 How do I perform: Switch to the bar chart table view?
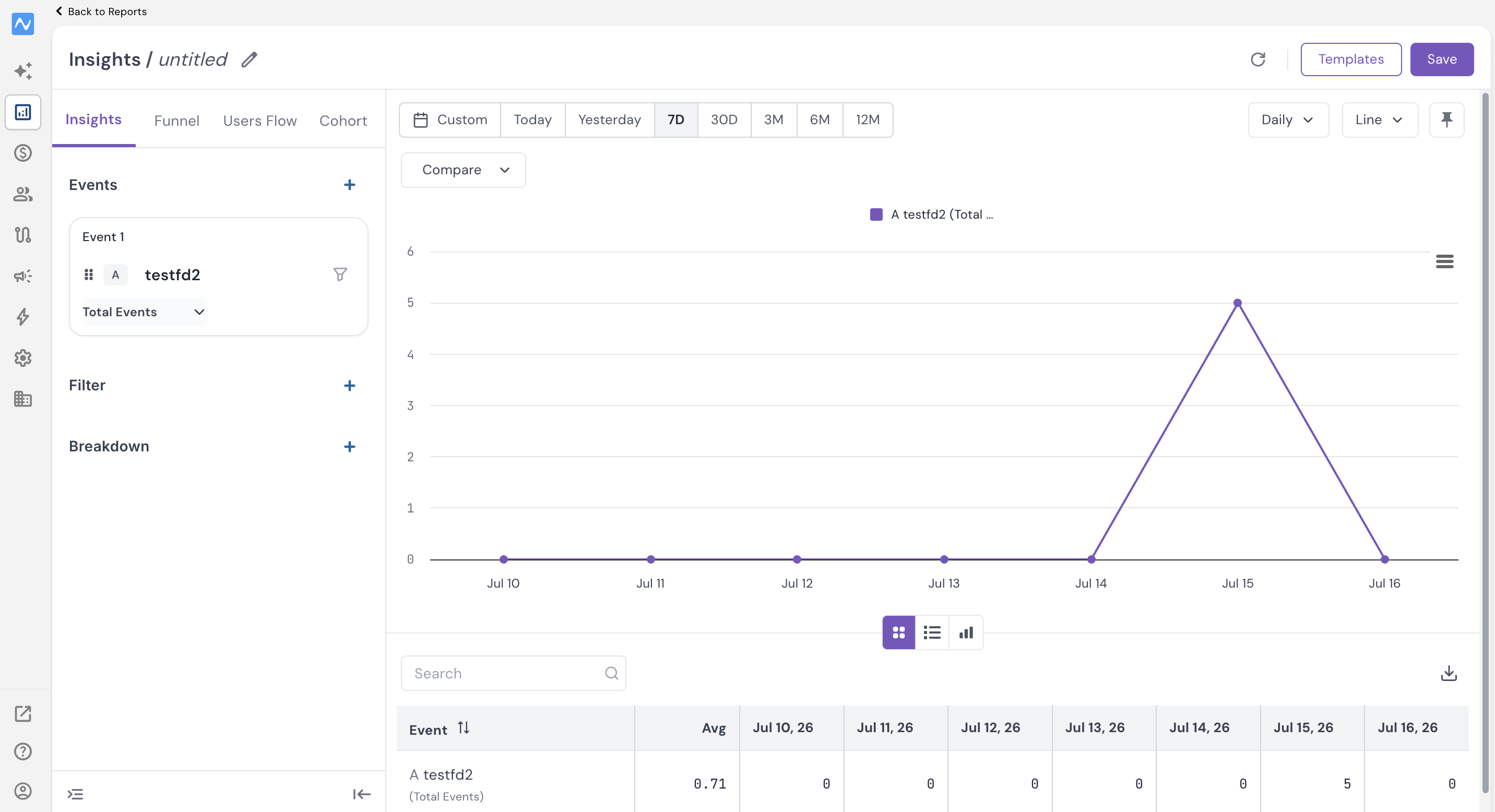pos(966,632)
